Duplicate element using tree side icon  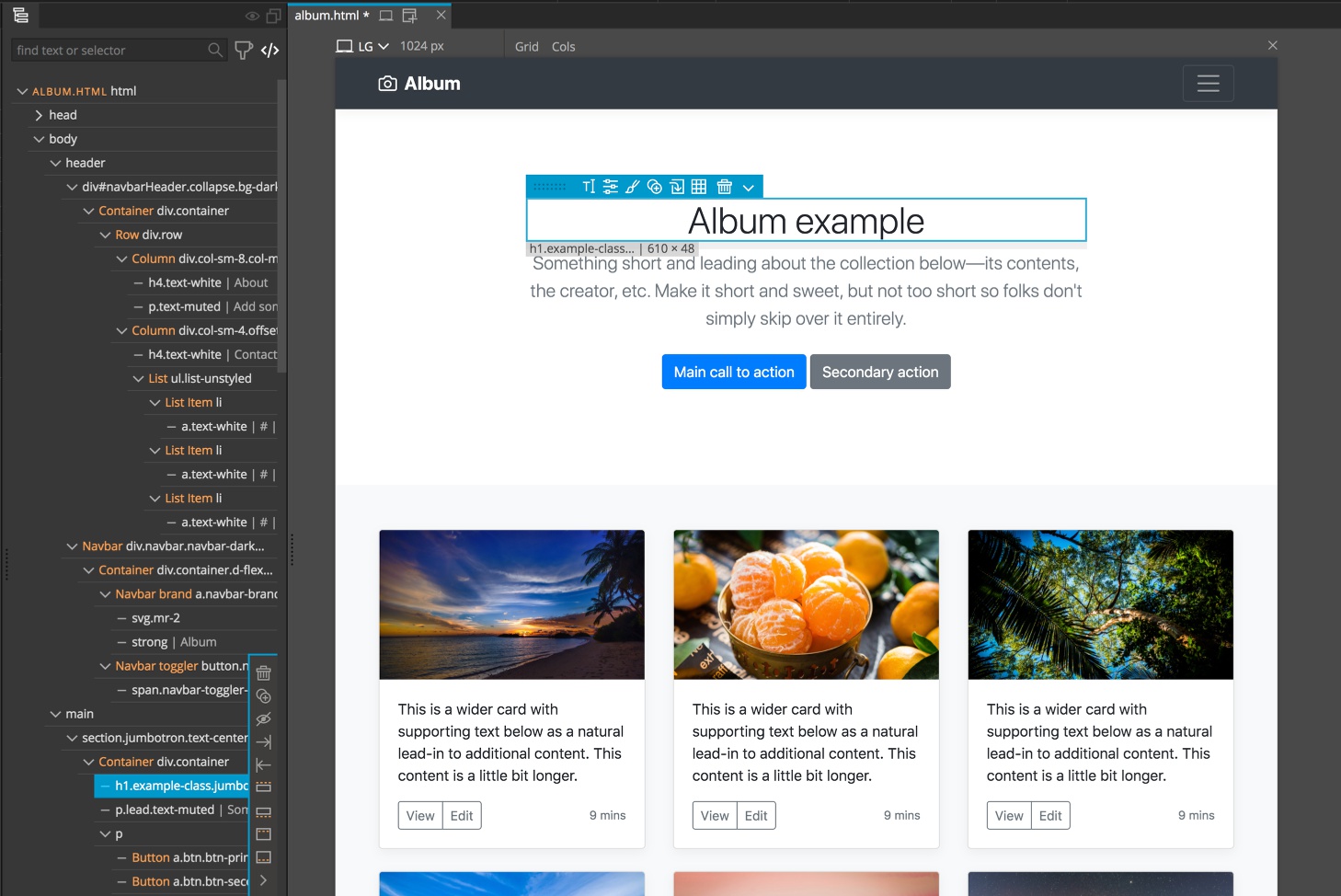[x=263, y=695]
